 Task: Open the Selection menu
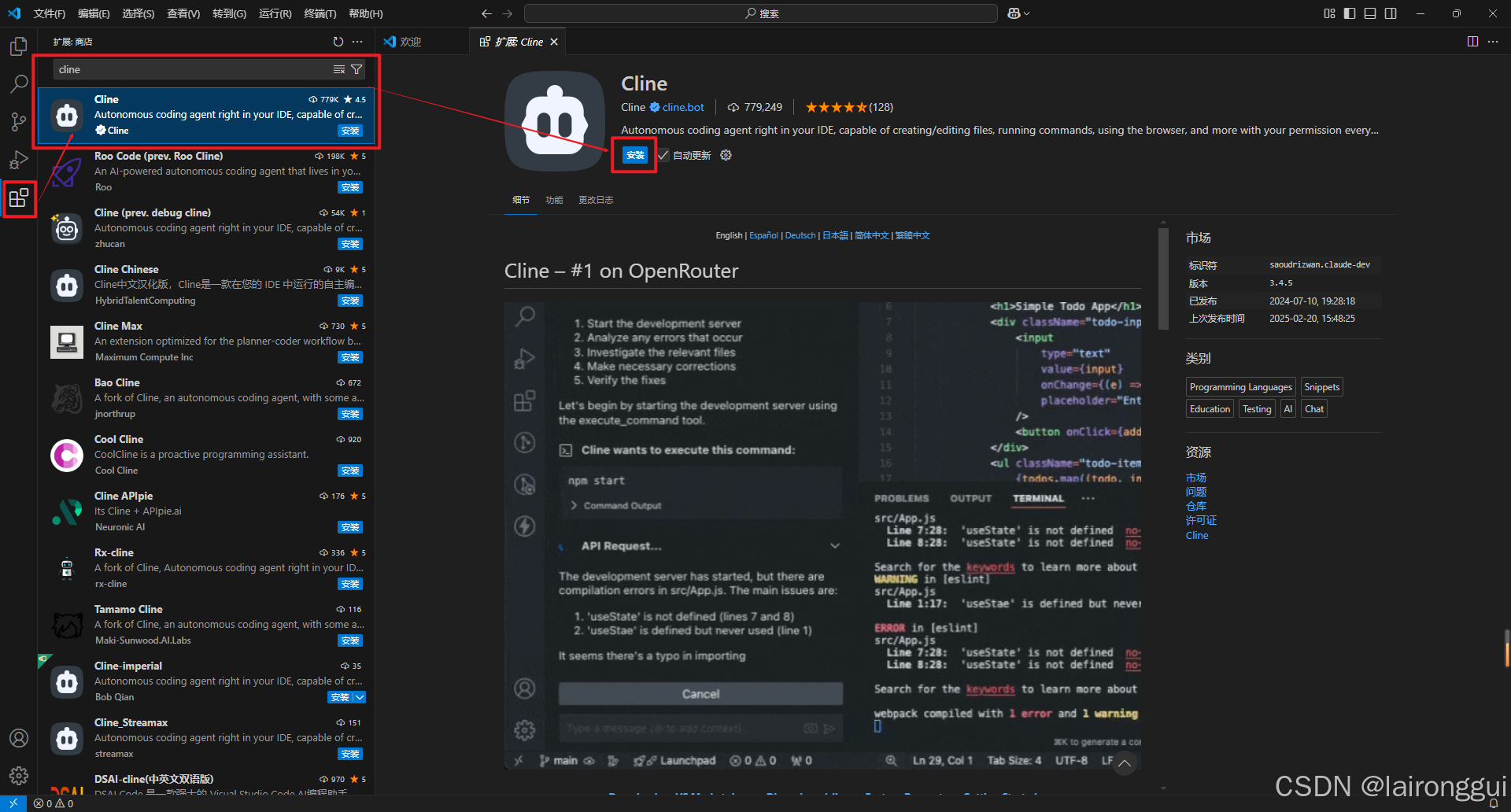pos(139,13)
